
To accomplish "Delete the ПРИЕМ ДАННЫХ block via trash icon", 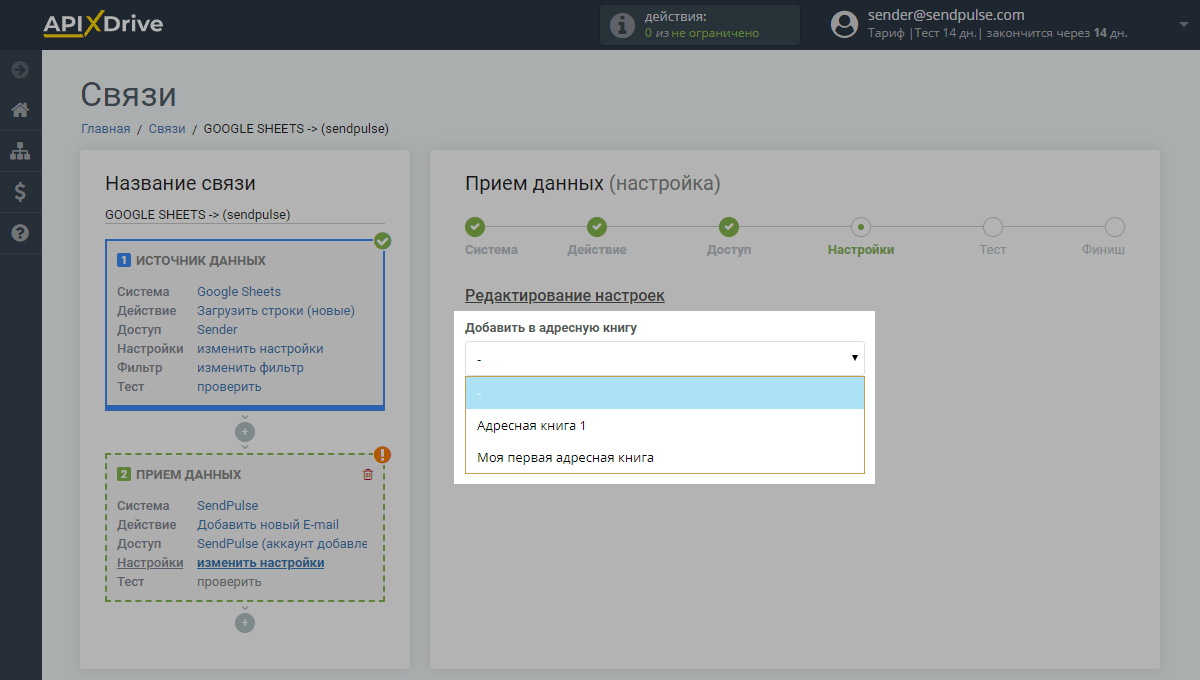I will pyautogui.click(x=367, y=474).
